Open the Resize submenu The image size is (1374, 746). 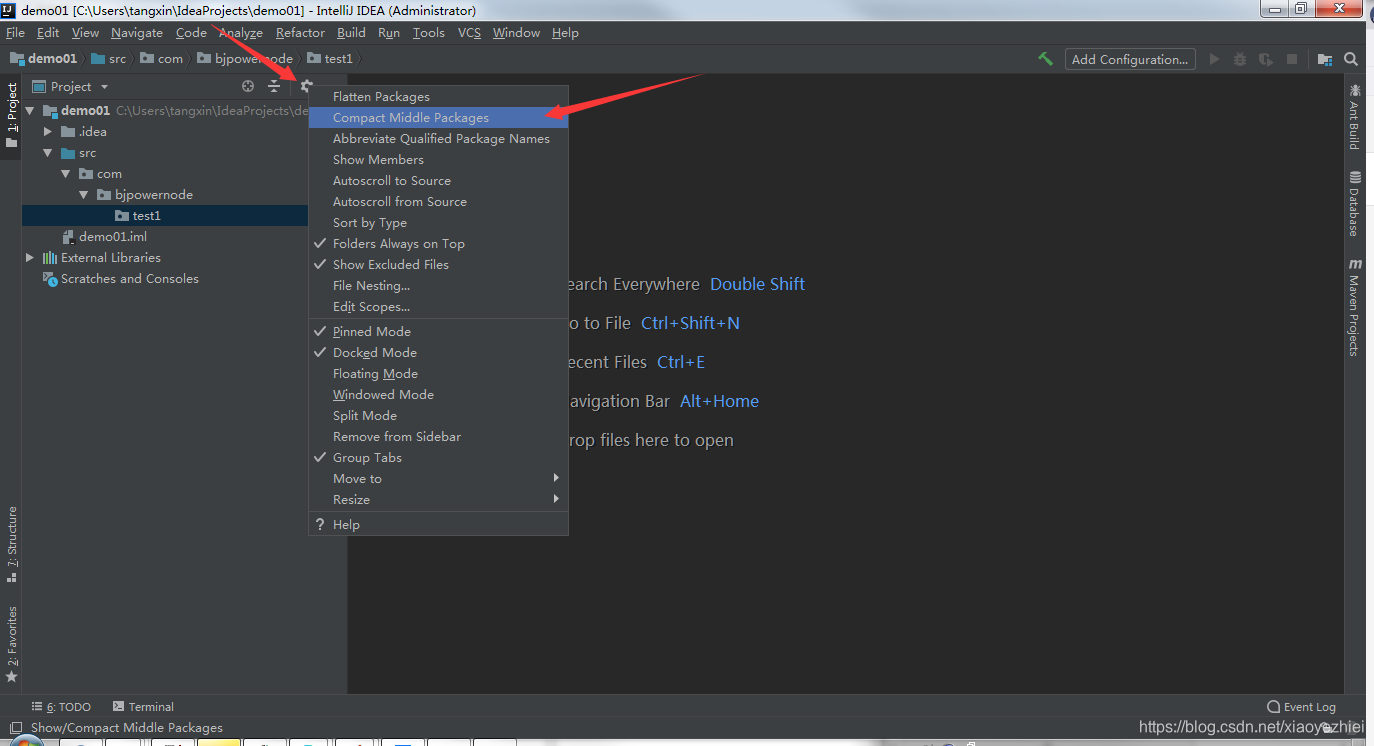pyautogui.click(x=438, y=499)
